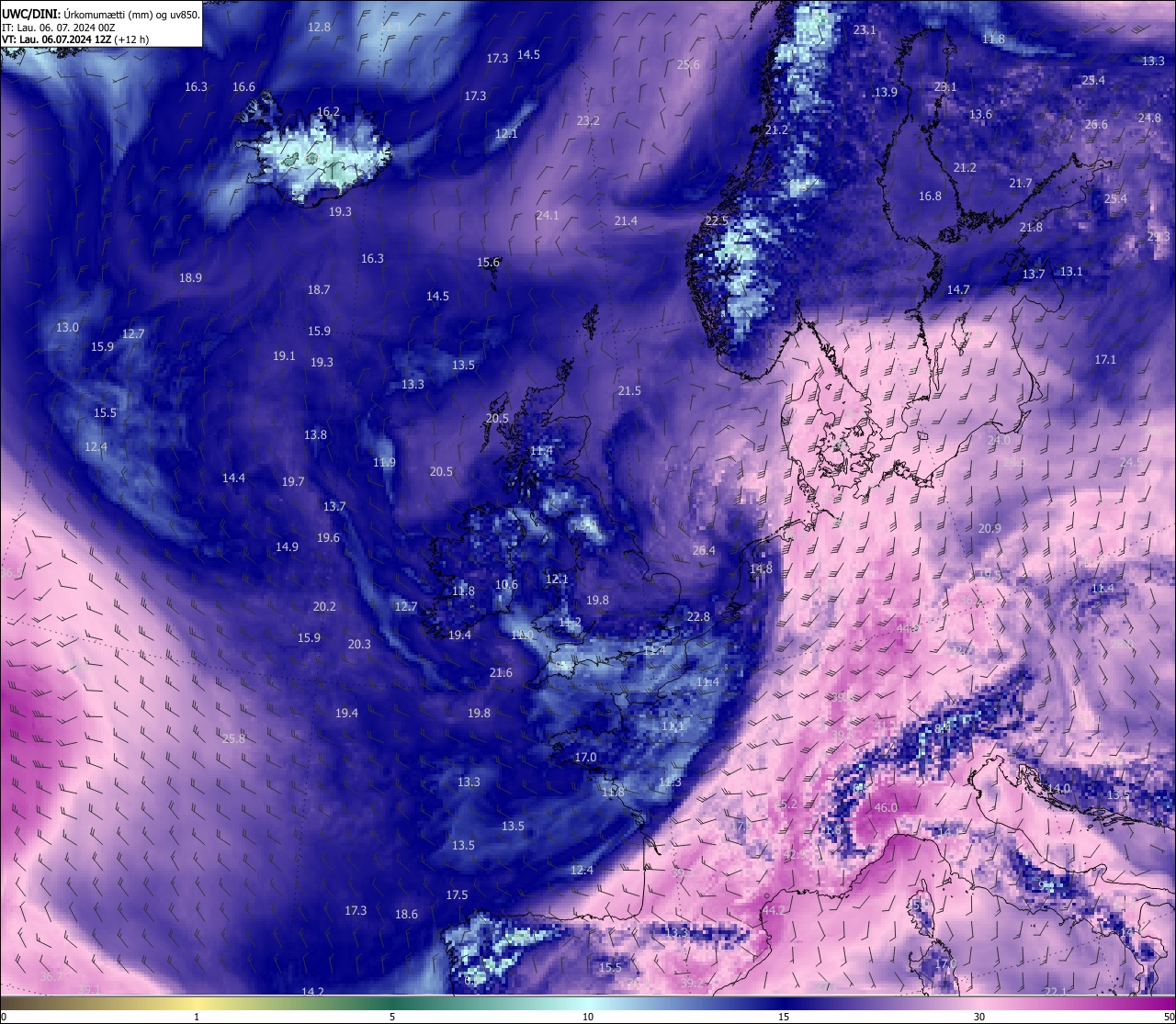Click the 20.9 value over Poland
Viewport: 1176px width, 1024px height.
(x=989, y=528)
